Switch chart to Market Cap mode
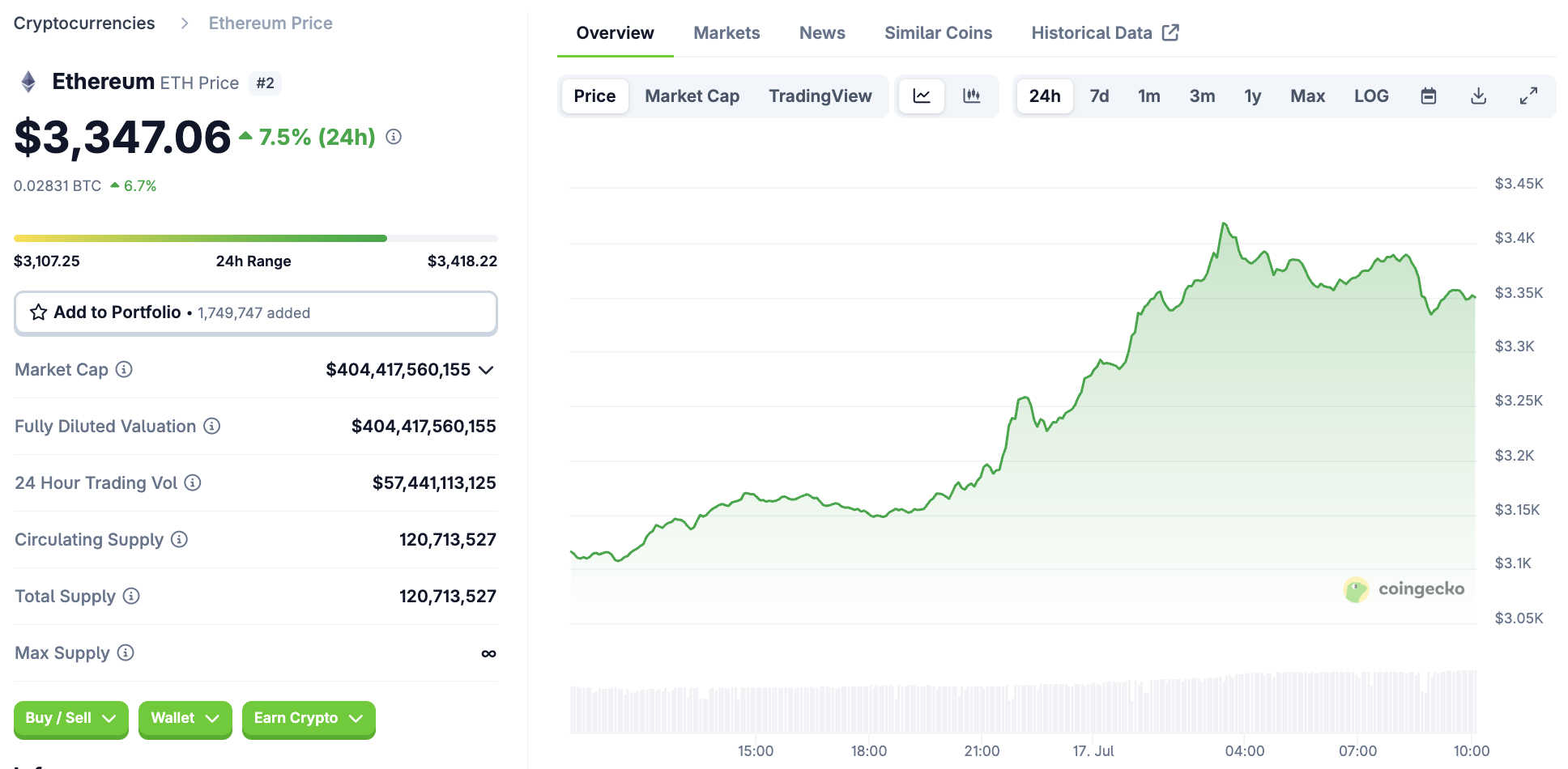Viewport: 1568px width, 769px height. point(692,96)
